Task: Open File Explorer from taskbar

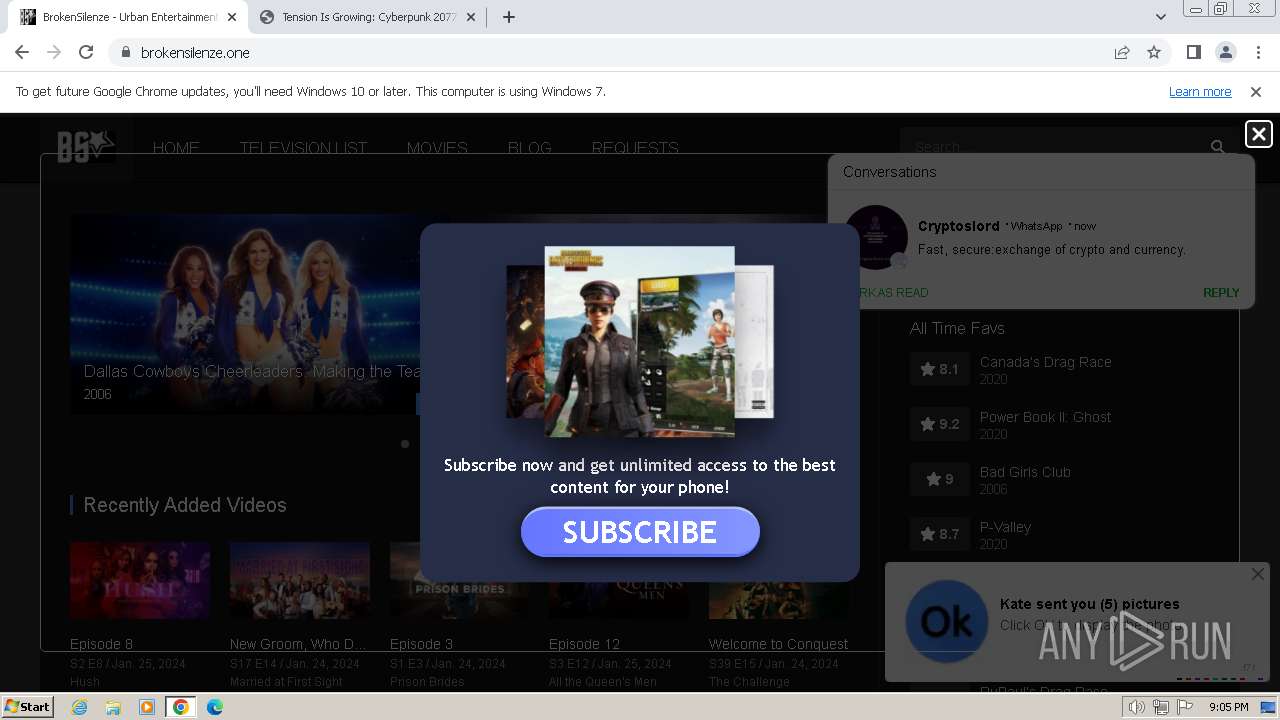Action: 113,707
